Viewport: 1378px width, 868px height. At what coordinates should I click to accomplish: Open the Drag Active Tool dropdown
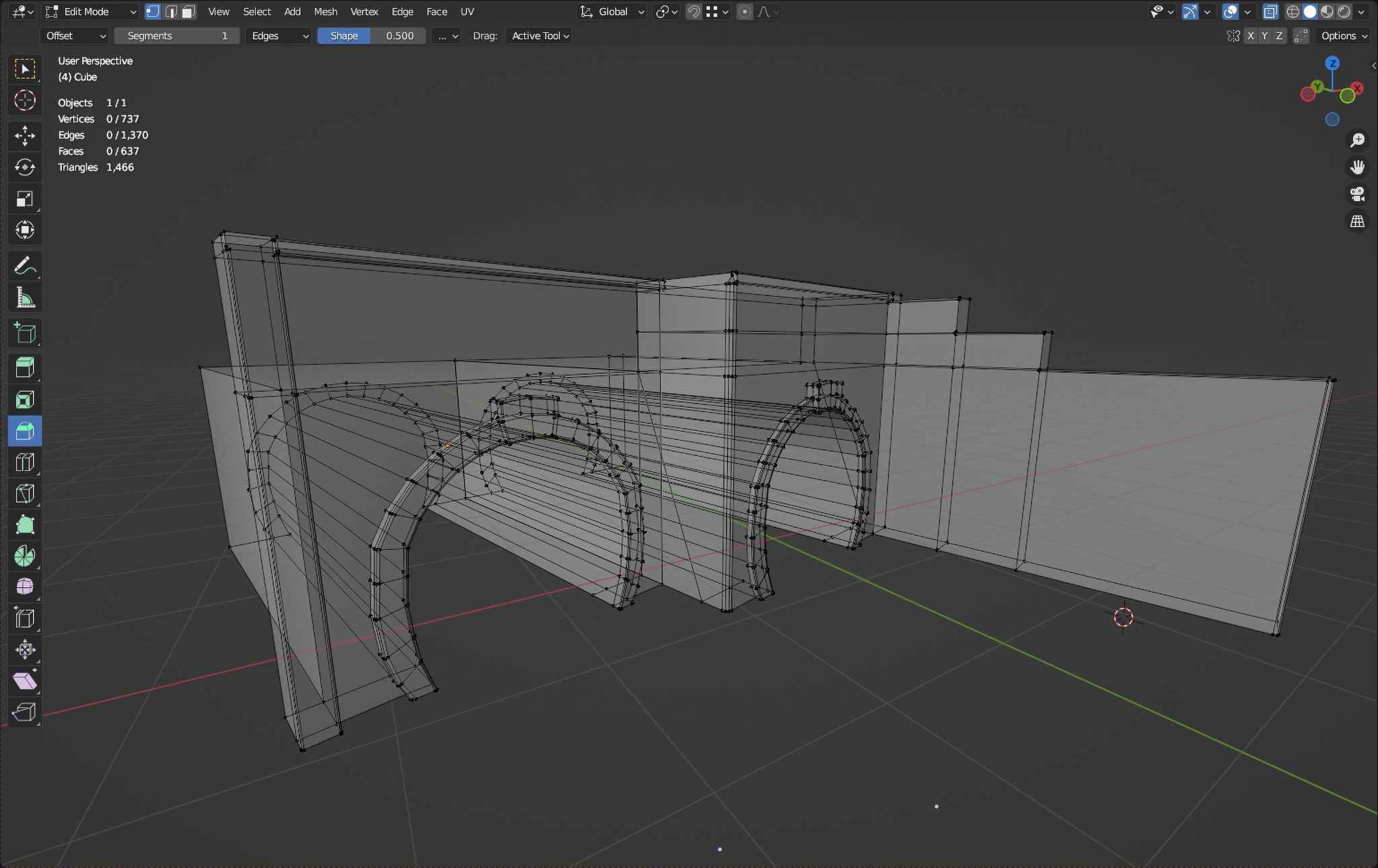(539, 36)
